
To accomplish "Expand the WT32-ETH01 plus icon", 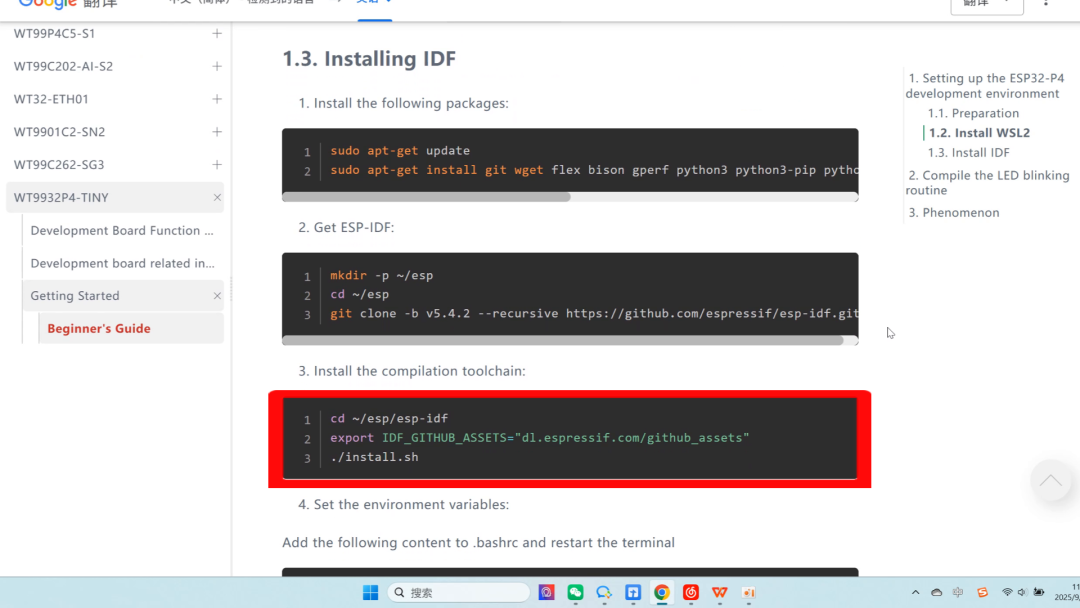I will tap(217, 99).
